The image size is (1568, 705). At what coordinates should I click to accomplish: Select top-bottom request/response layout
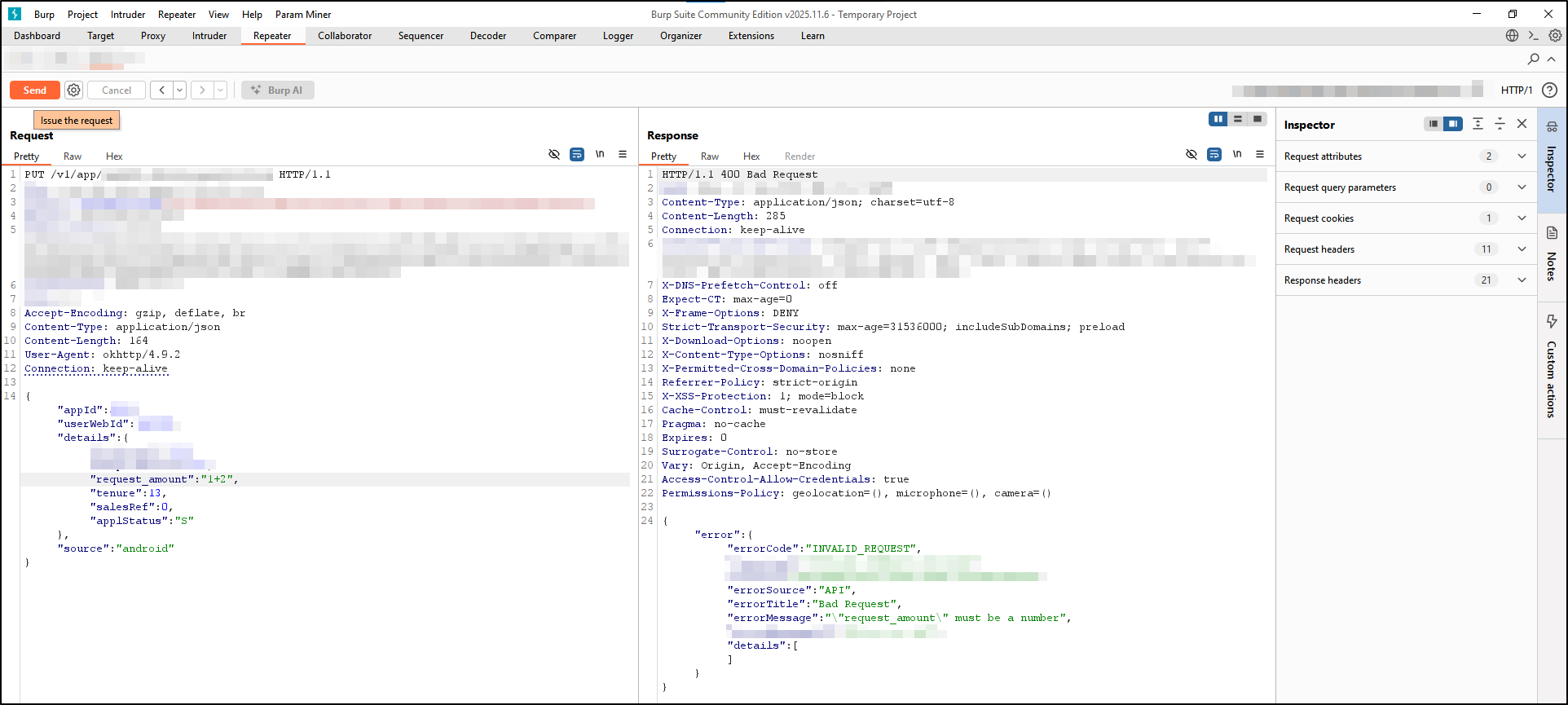click(1238, 119)
